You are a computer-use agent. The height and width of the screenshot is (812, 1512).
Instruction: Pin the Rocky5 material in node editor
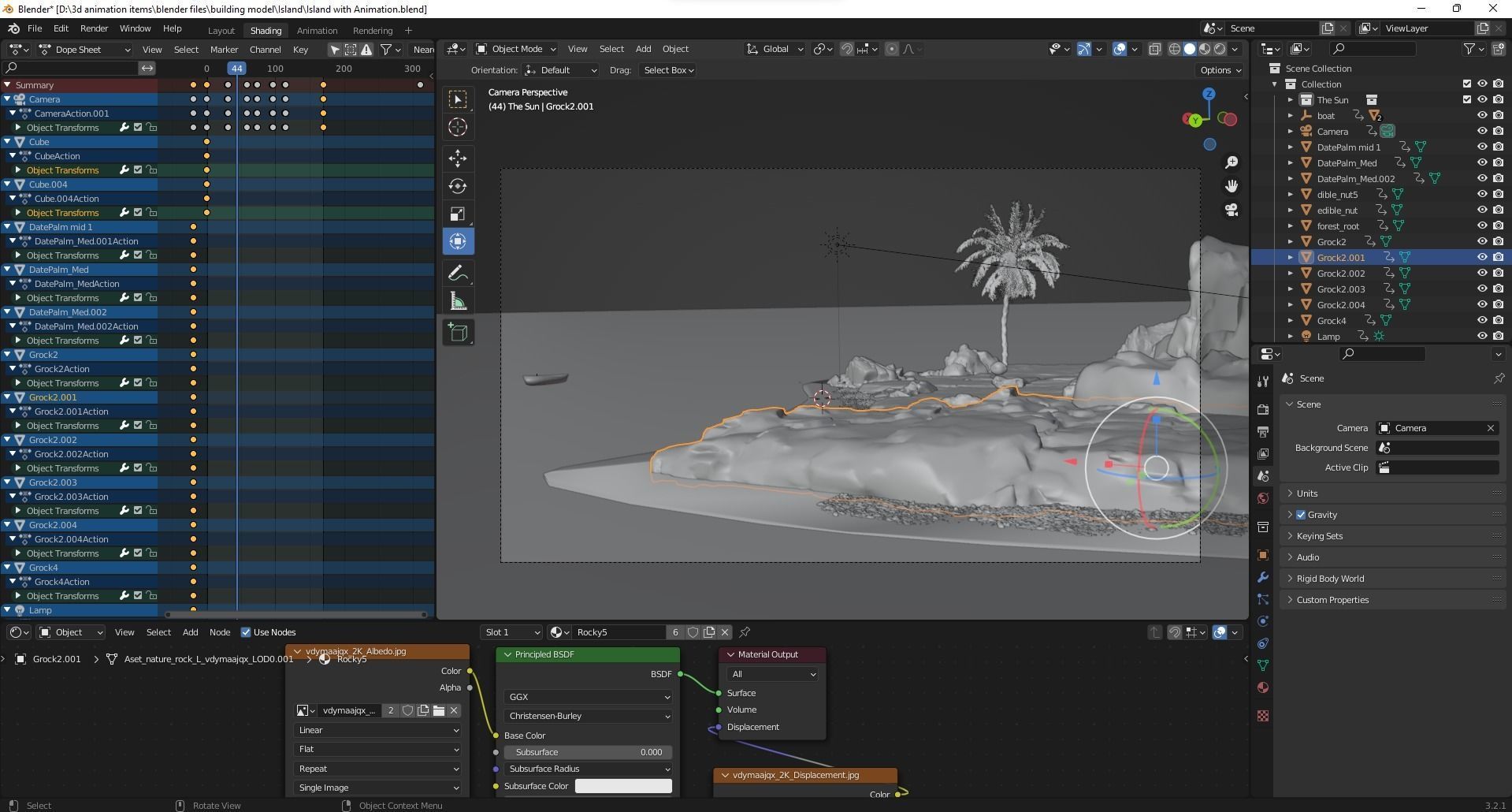click(x=745, y=632)
